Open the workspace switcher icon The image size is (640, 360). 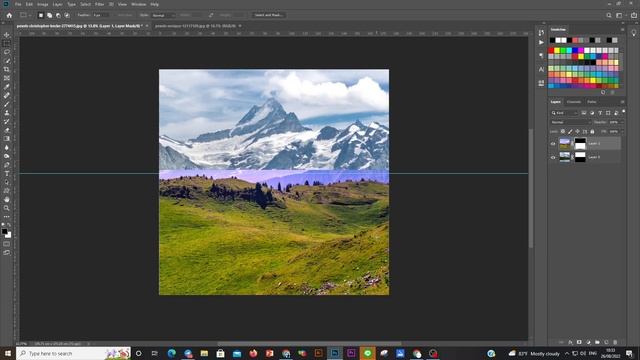[x=620, y=15]
